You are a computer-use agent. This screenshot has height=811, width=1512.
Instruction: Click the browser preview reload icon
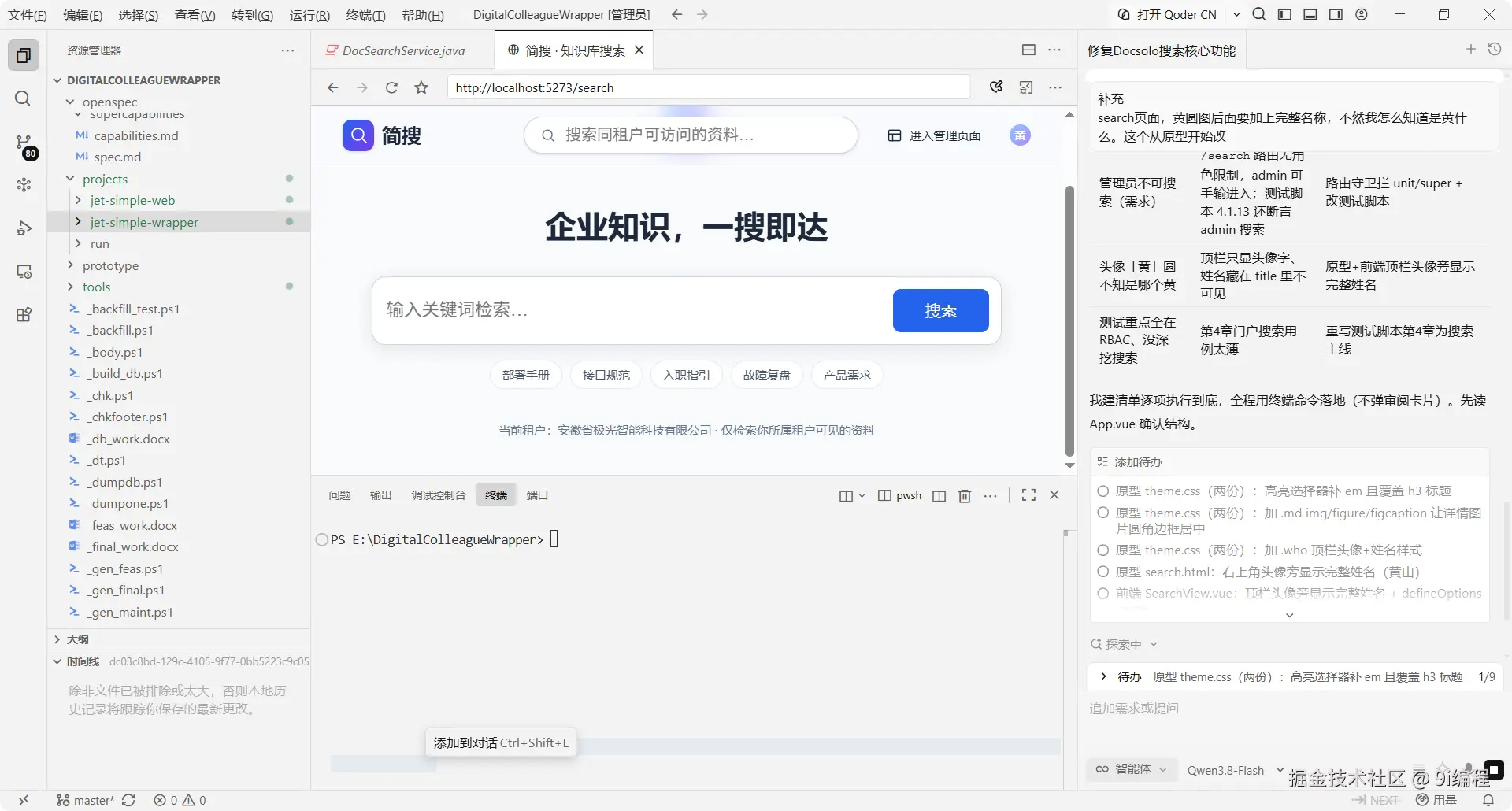[391, 87]
